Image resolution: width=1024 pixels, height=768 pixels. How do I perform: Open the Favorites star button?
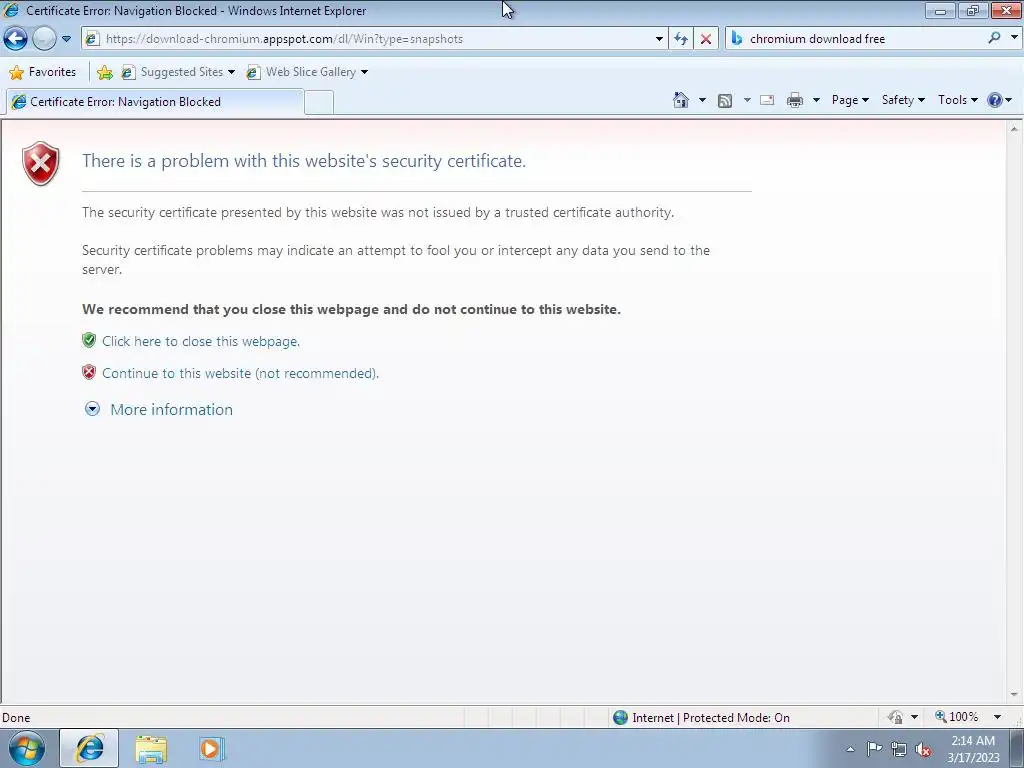tap(43, 72)
